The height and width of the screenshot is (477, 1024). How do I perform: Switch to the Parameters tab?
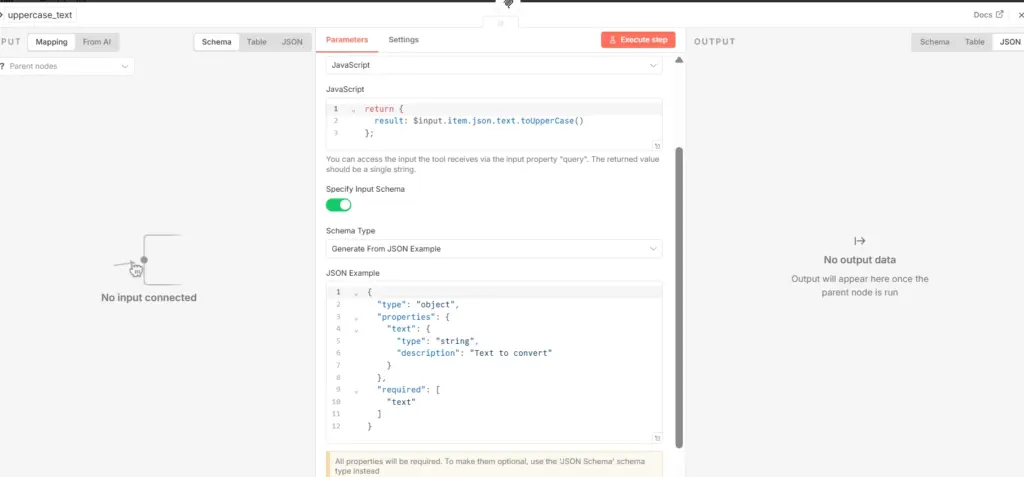coord(347,40)
